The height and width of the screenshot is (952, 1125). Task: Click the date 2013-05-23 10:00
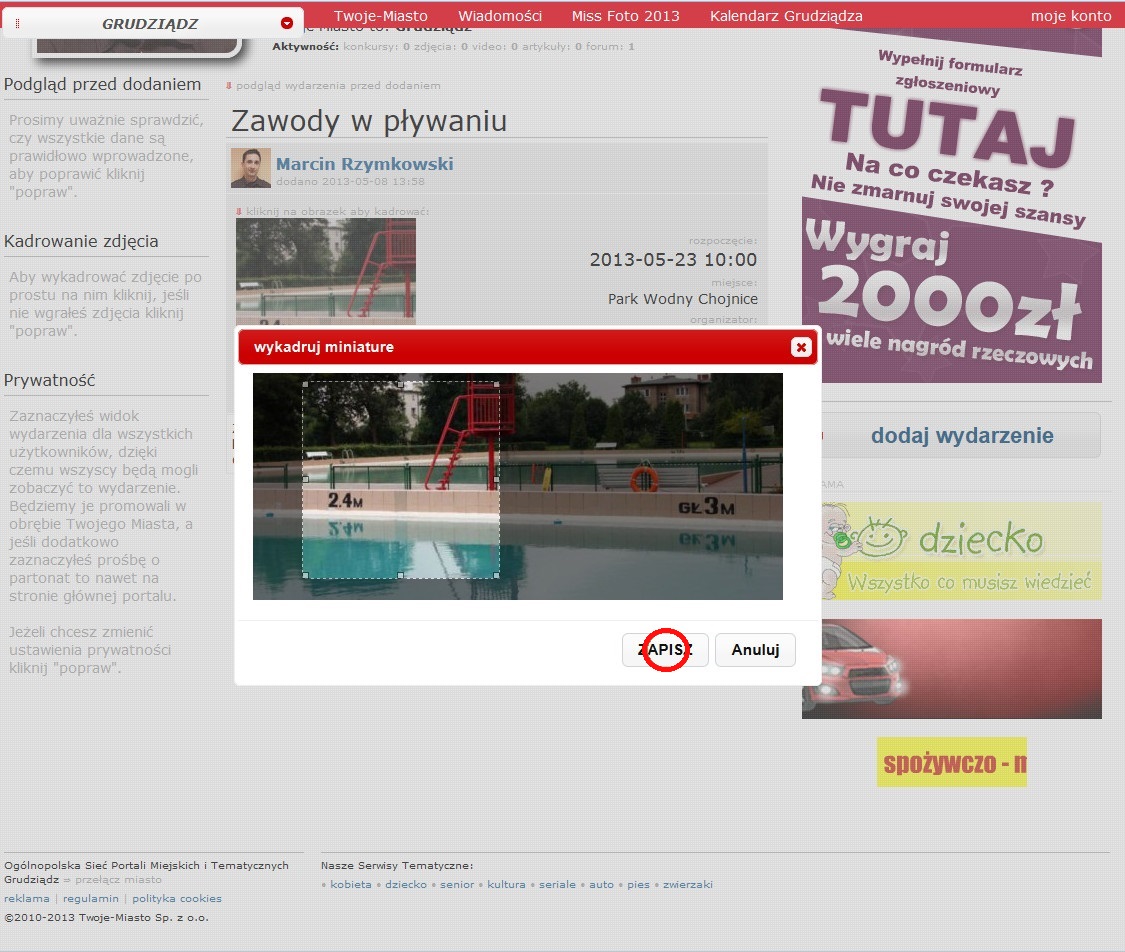(x=673, y=260)
